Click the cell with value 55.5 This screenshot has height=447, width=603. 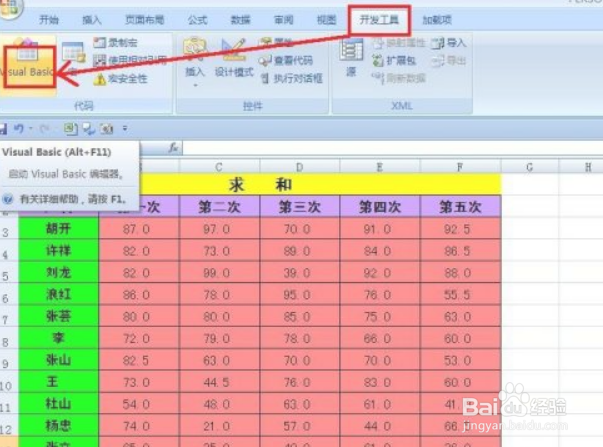coord(460,295)
